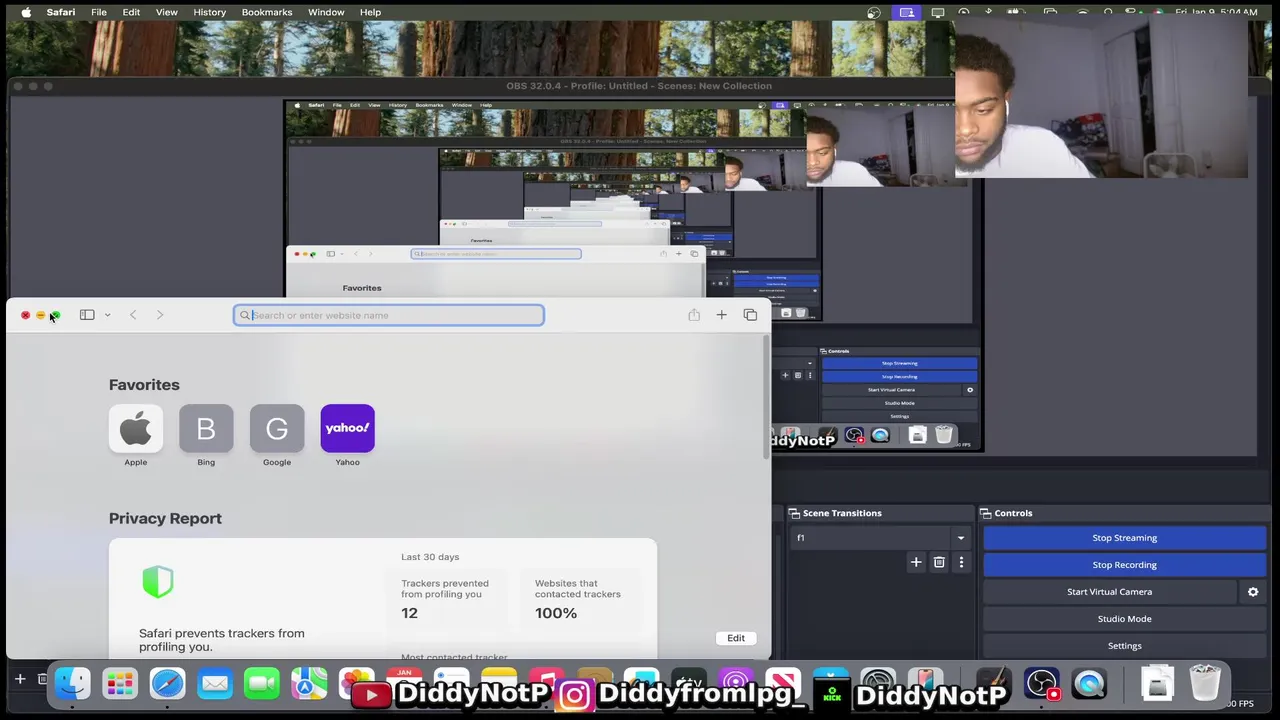This screenshot has width=1280, height=720.
Task: Open Launchpad from the Dock
Action: click(120, 684)
